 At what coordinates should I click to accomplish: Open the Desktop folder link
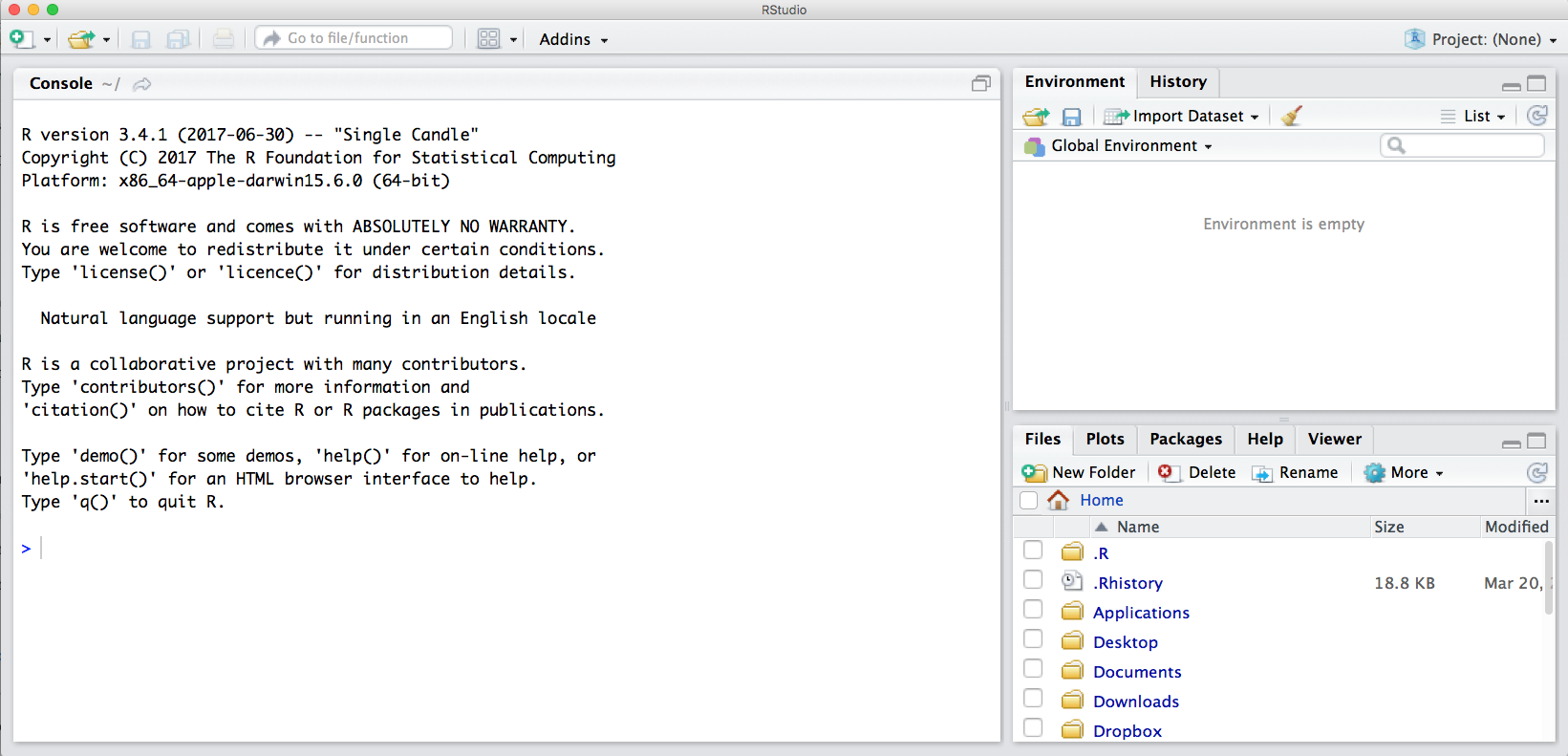(x=1126, y=643)
